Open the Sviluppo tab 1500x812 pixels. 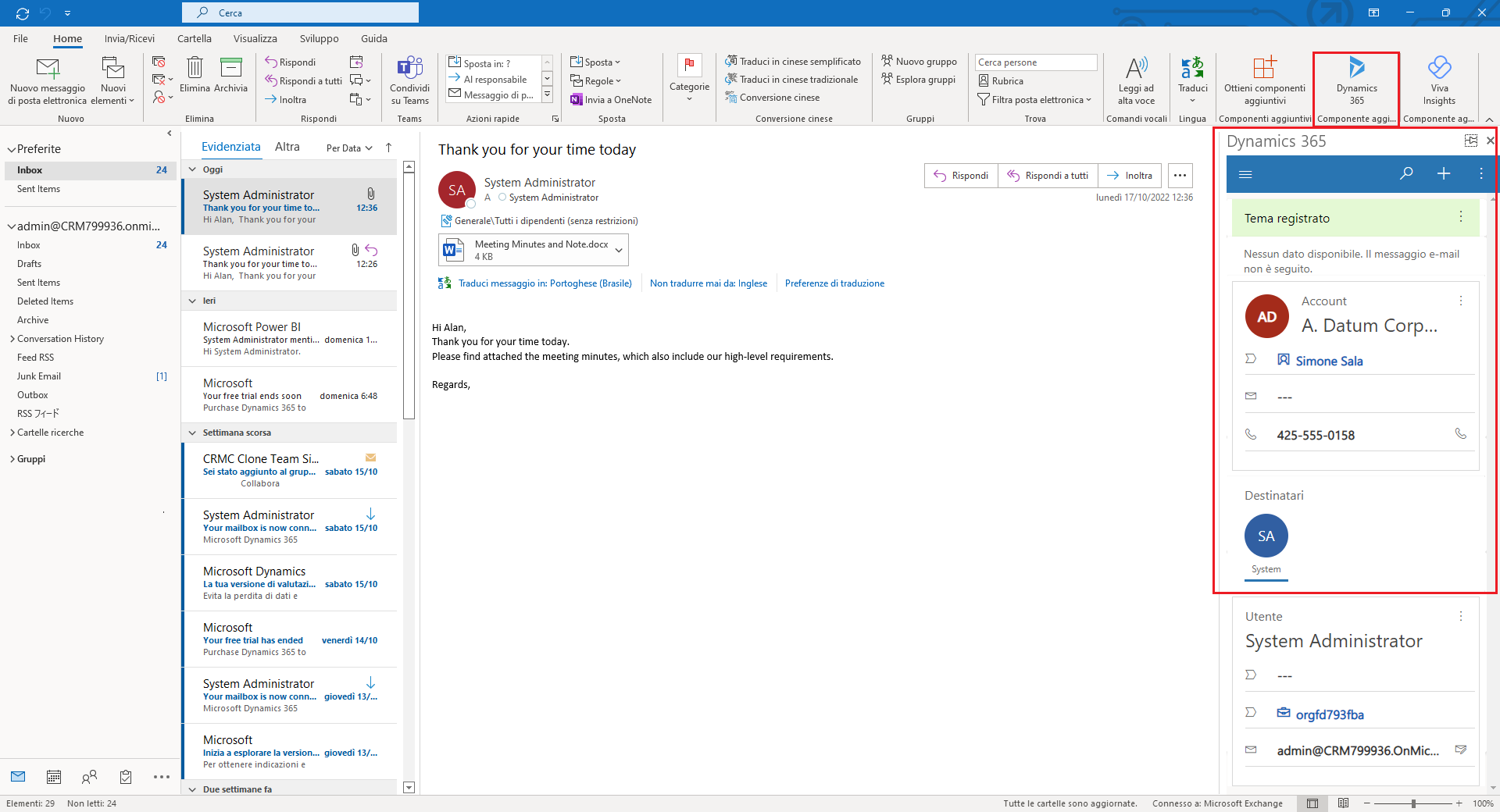point(320,38)
